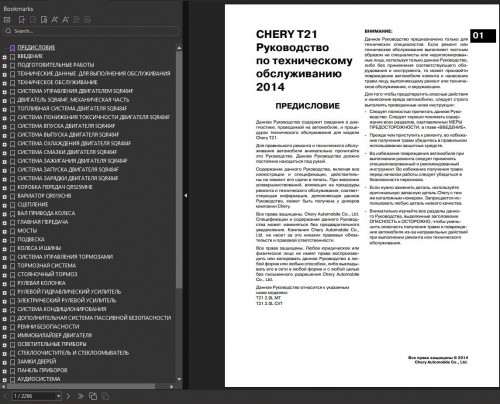The height and width of the screenshot is (404, 500).
Task: Expand КОРОБКА ПЕРЕДАЧ QR525MHE bookmark
Action: (5, 188)
